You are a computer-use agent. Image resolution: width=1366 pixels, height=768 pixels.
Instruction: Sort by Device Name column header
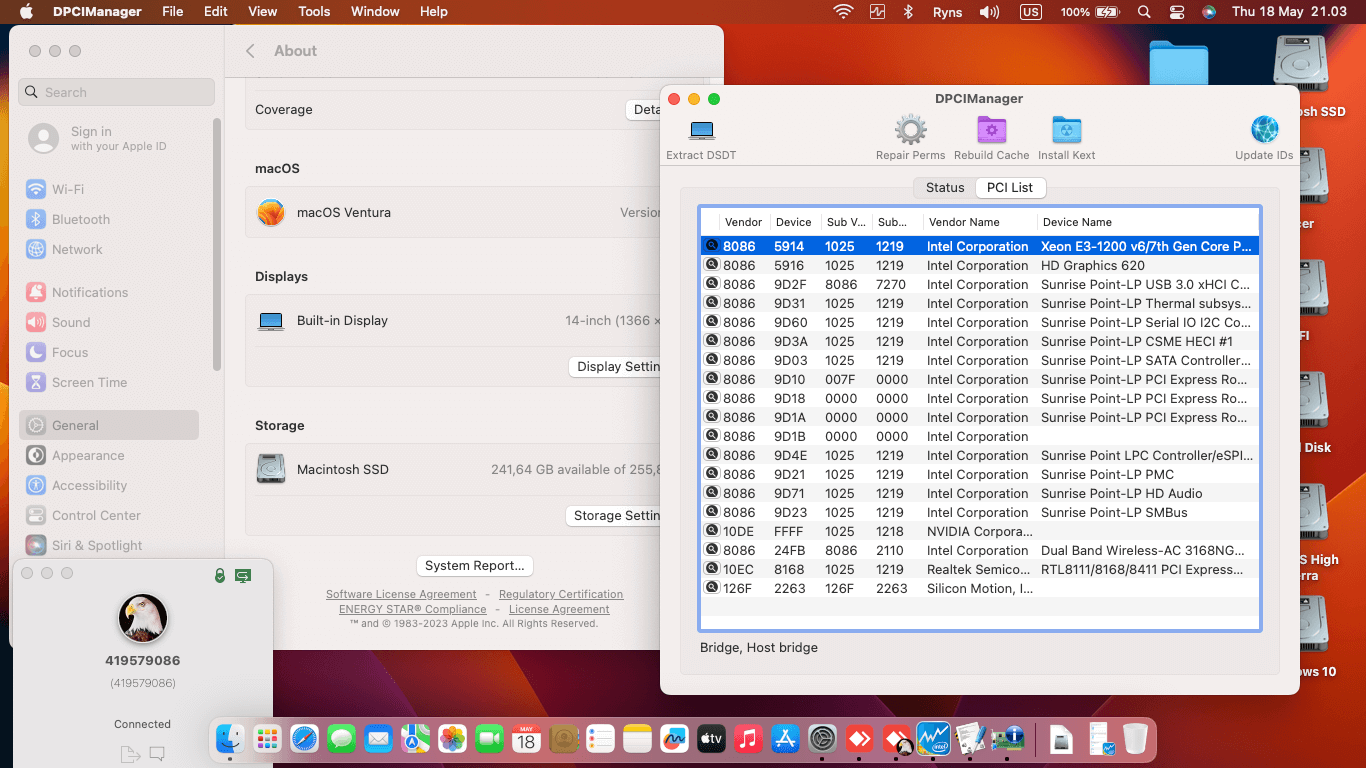(x=1148, y=222)
